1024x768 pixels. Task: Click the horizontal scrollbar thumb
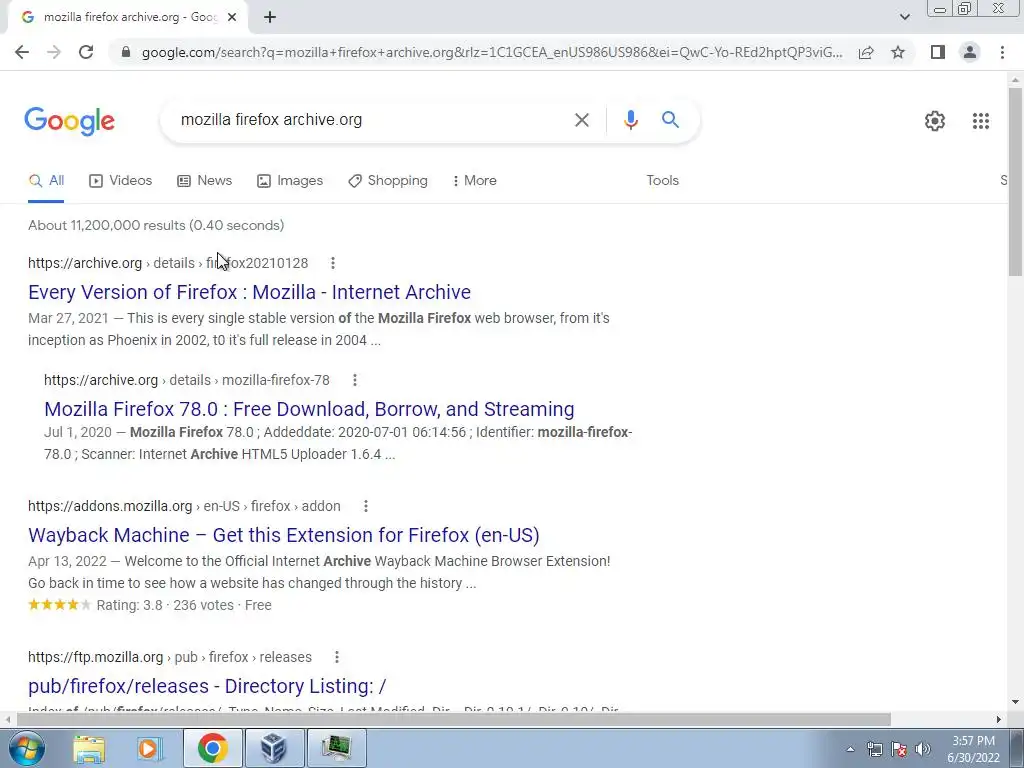click(x=453, y=720)
